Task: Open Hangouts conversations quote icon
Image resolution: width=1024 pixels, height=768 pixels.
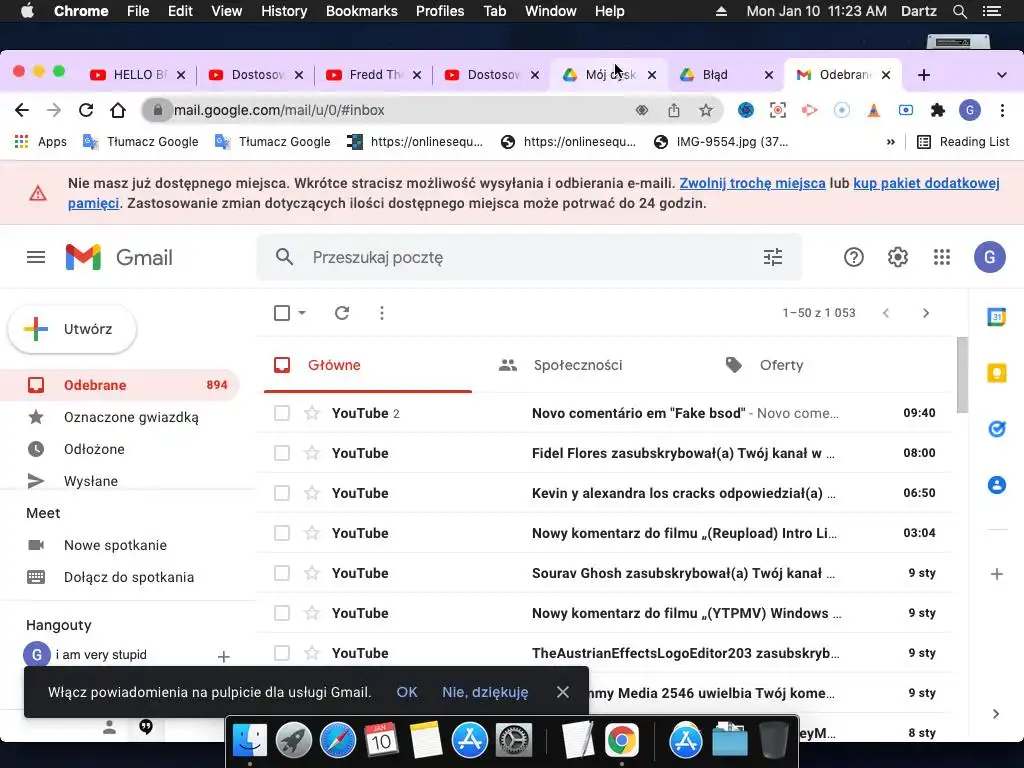Action: [146, 727]
